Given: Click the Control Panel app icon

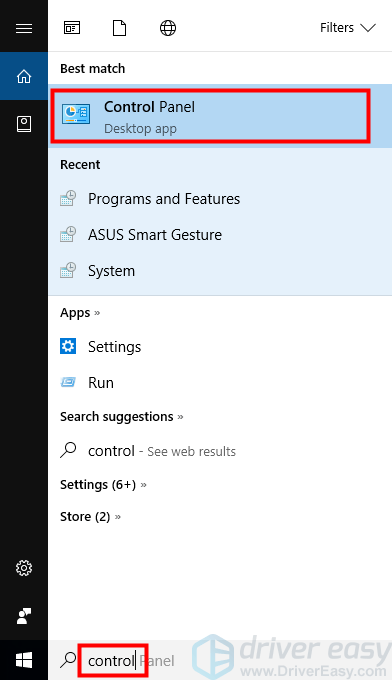Looking at the screenshot, I should (x=76, y=114).
